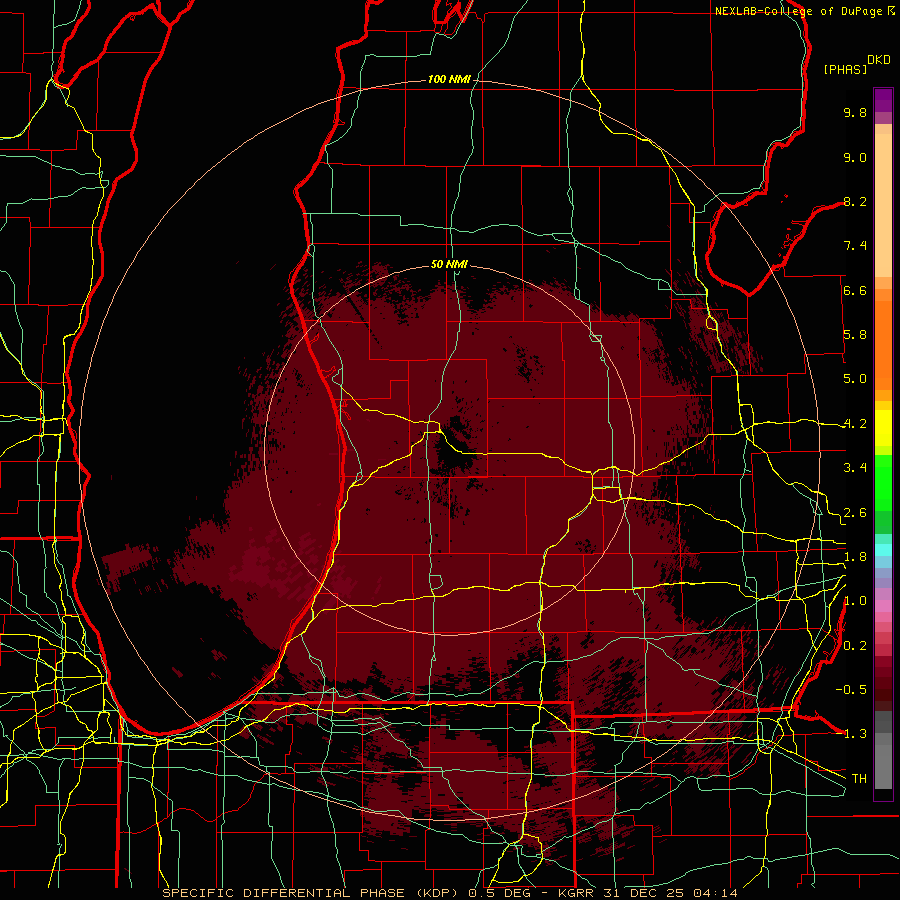This screenshot has height=900, width=900.
Task: Click the 50 NMI range ring label
Action: tap(449, 264)
